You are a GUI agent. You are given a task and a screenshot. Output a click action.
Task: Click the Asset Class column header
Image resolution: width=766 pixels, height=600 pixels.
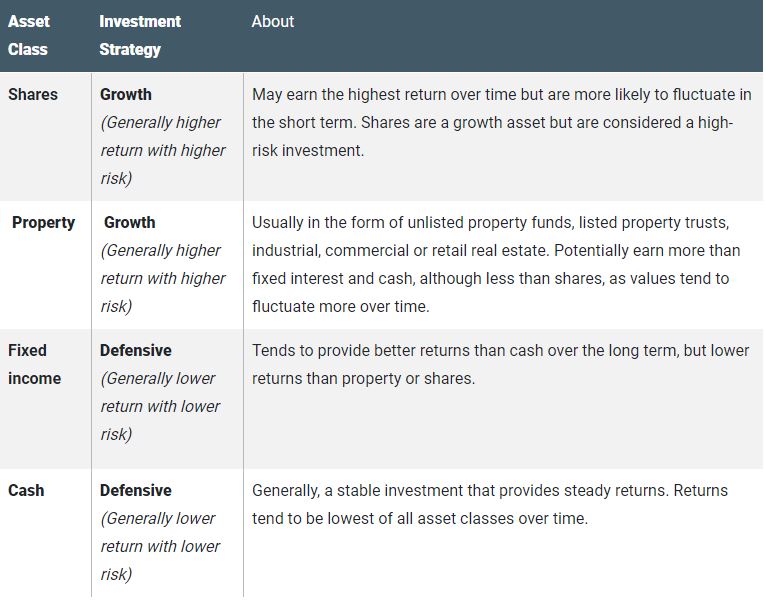click(x=28, y=35)
